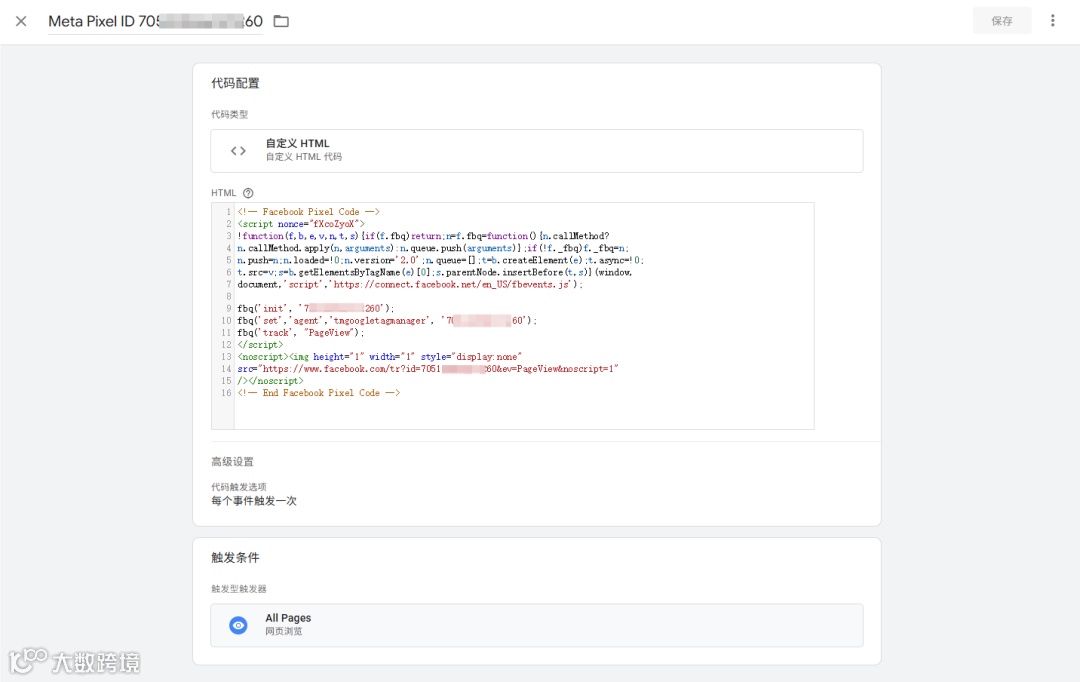Open the HTML help question mark icon
This screenshot has width=1080, height=682.
(x=248, y=193)
